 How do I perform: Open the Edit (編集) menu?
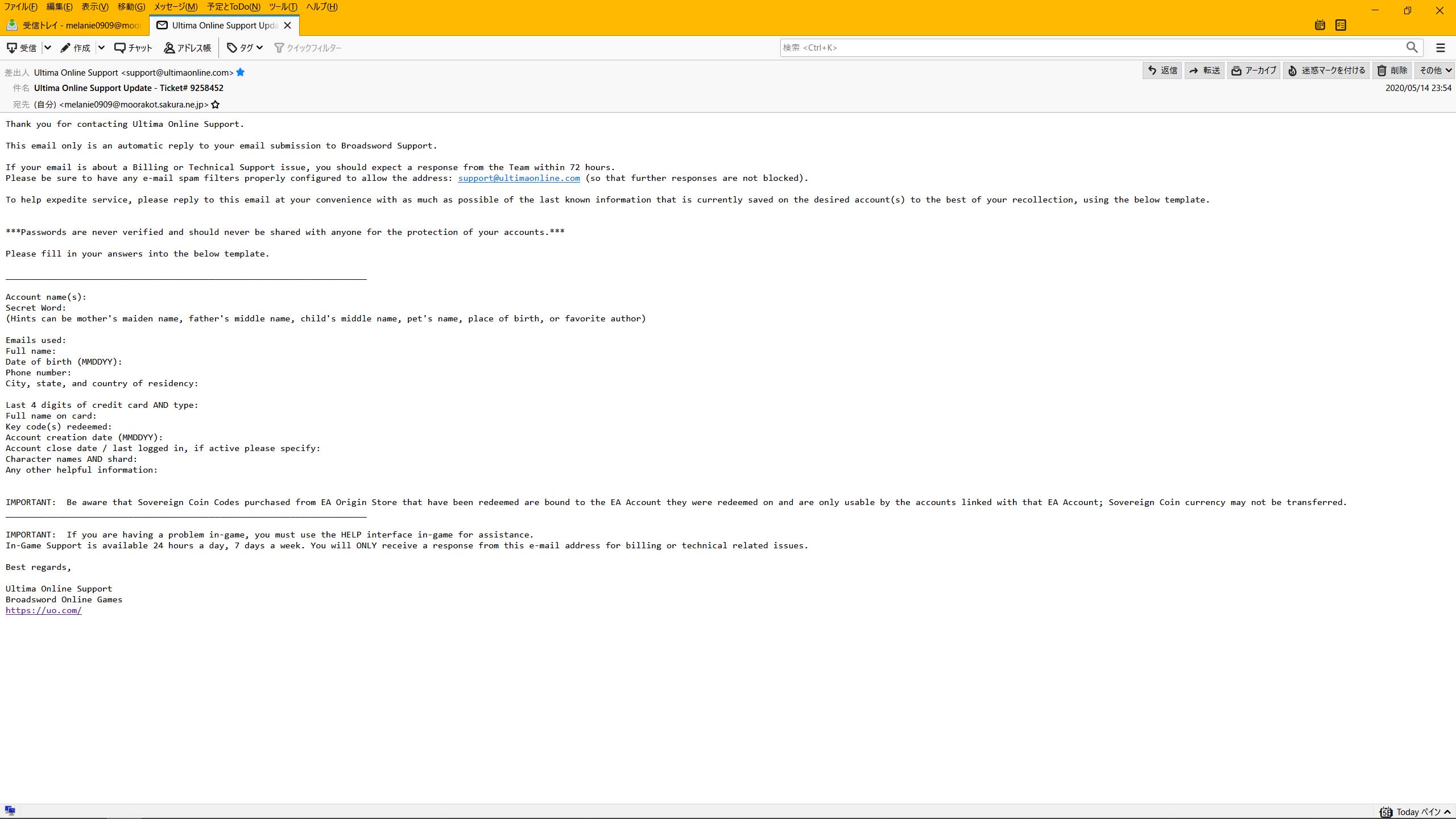[x=59, y=7]
